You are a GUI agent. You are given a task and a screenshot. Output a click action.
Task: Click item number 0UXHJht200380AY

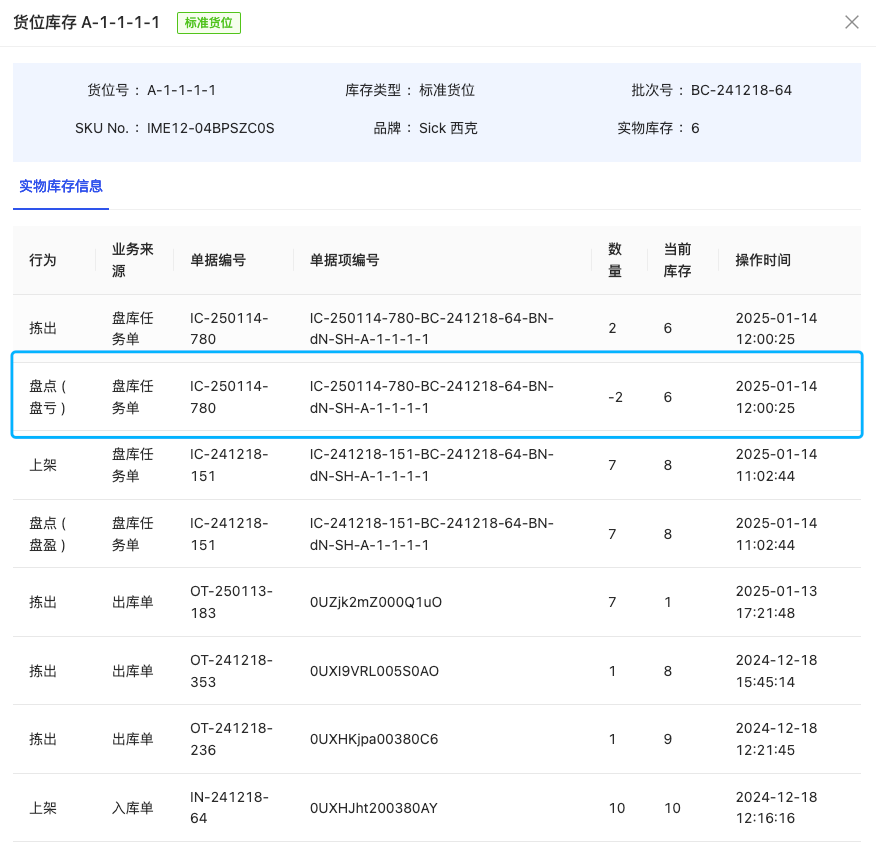click(373, 808)
